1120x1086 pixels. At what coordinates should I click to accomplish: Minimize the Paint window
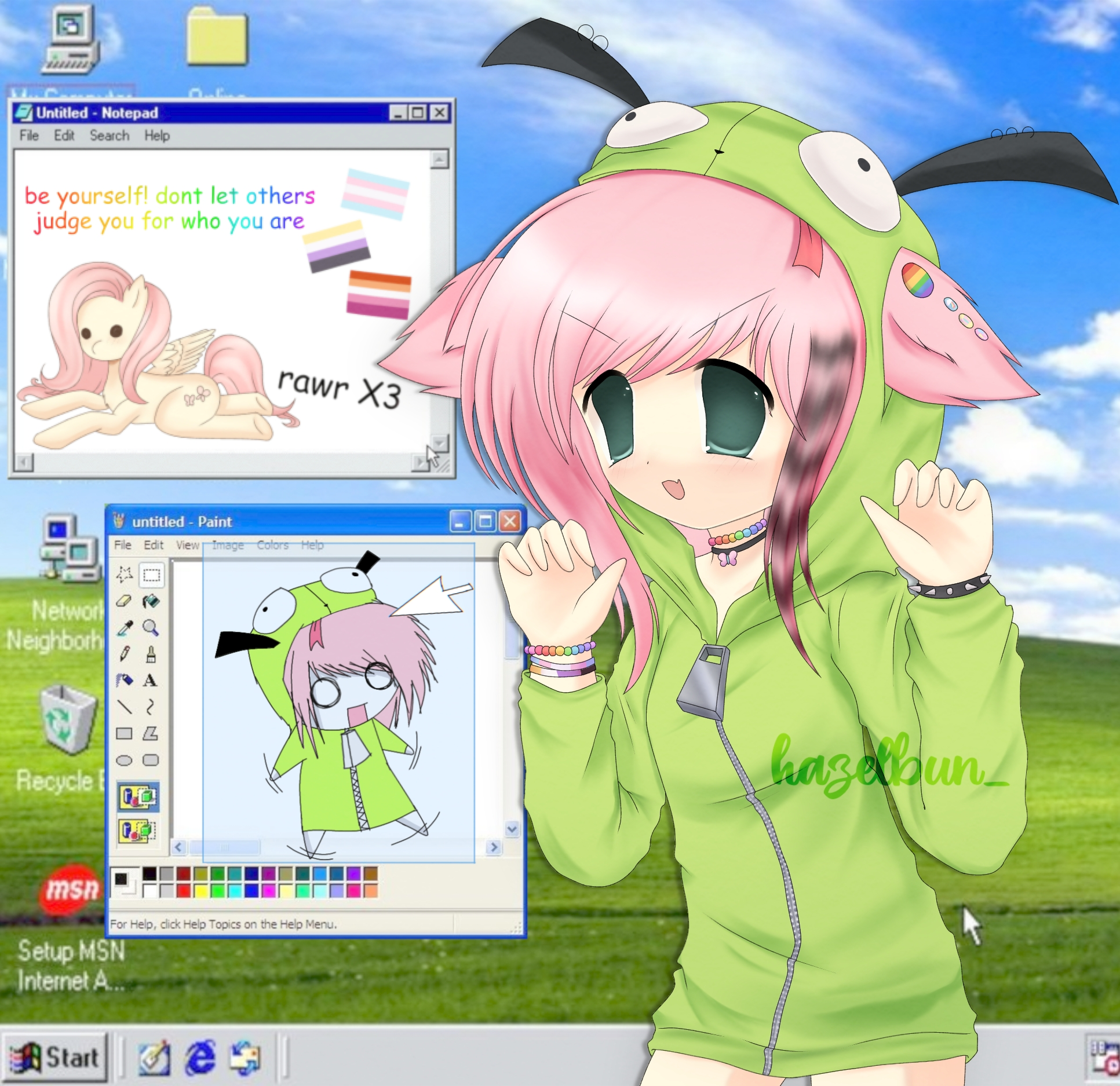(x=460, y=522)
